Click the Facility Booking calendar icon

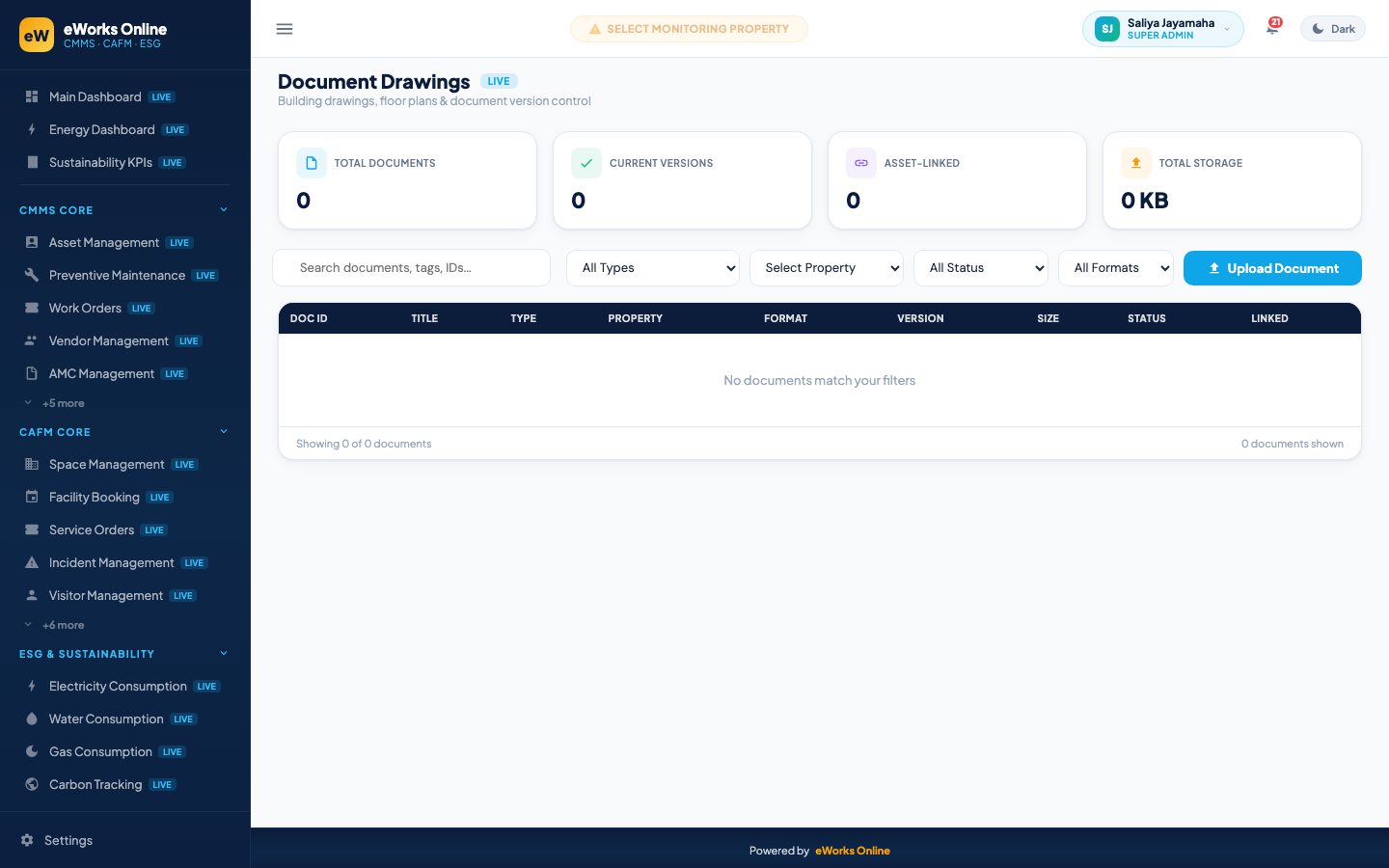click(x=32, y=497)
